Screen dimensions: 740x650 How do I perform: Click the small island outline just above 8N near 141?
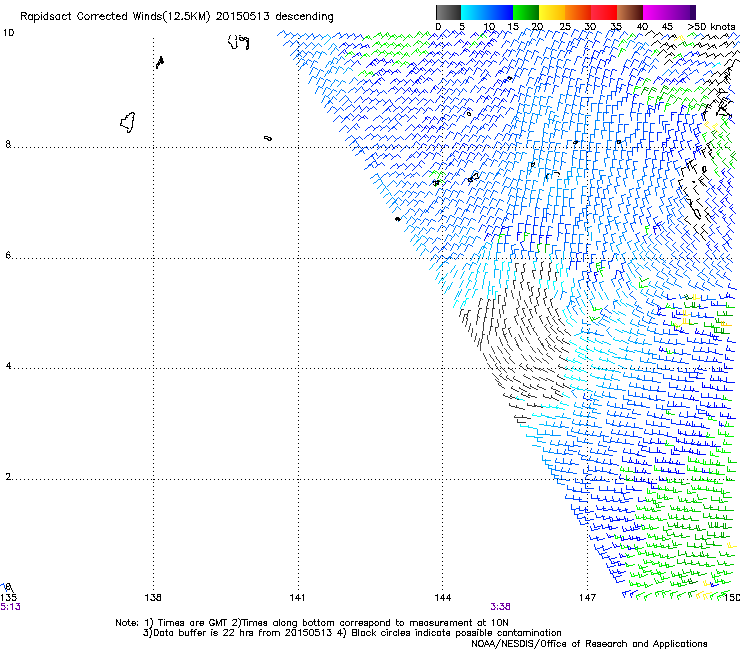268,138
